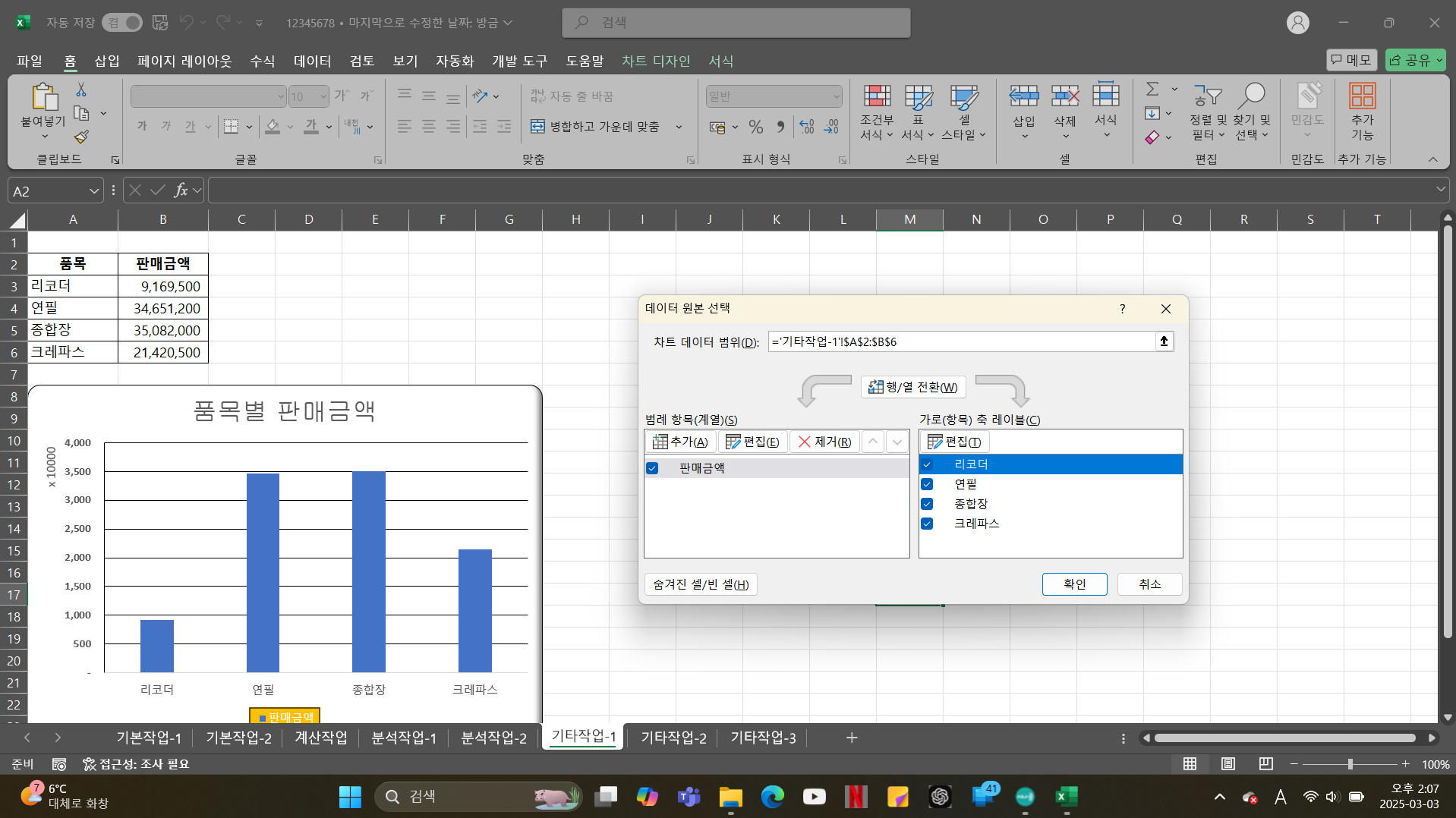
Task: Expand the Name Box dropdown
Action: point(94,191)
